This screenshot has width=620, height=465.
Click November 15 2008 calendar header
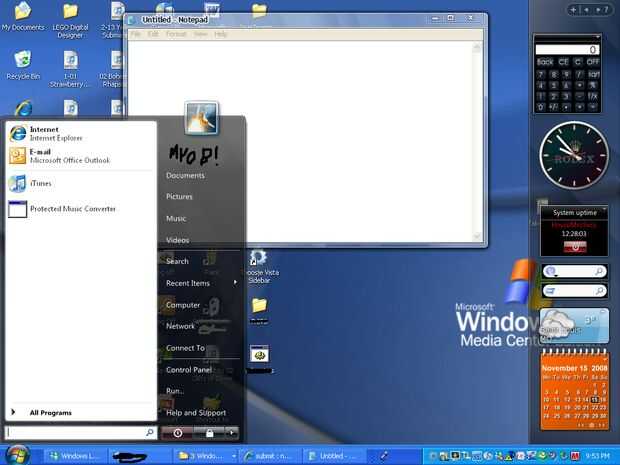click(574, 368)
